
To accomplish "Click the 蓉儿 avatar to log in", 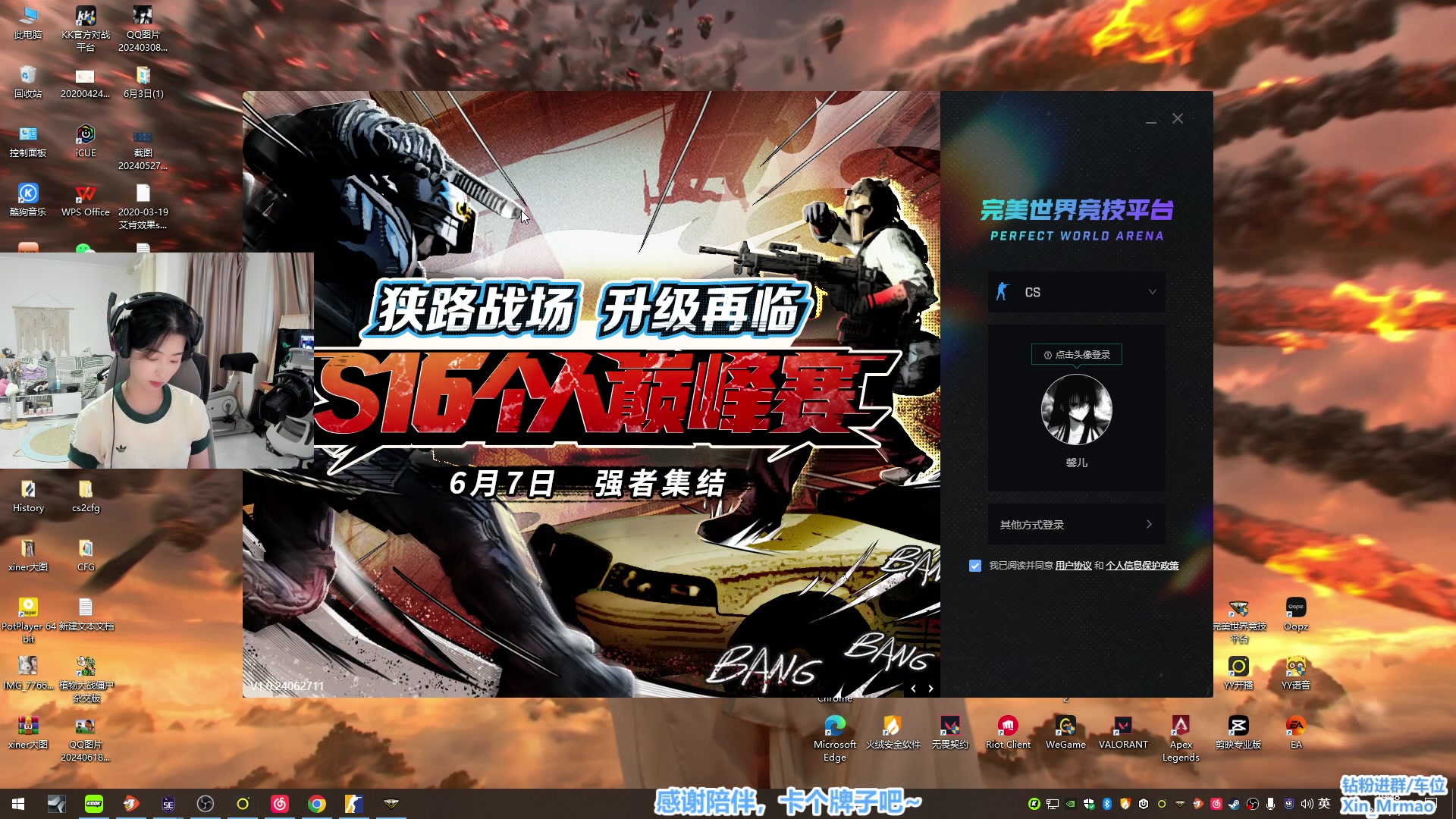I will [x=1076, y=409].
